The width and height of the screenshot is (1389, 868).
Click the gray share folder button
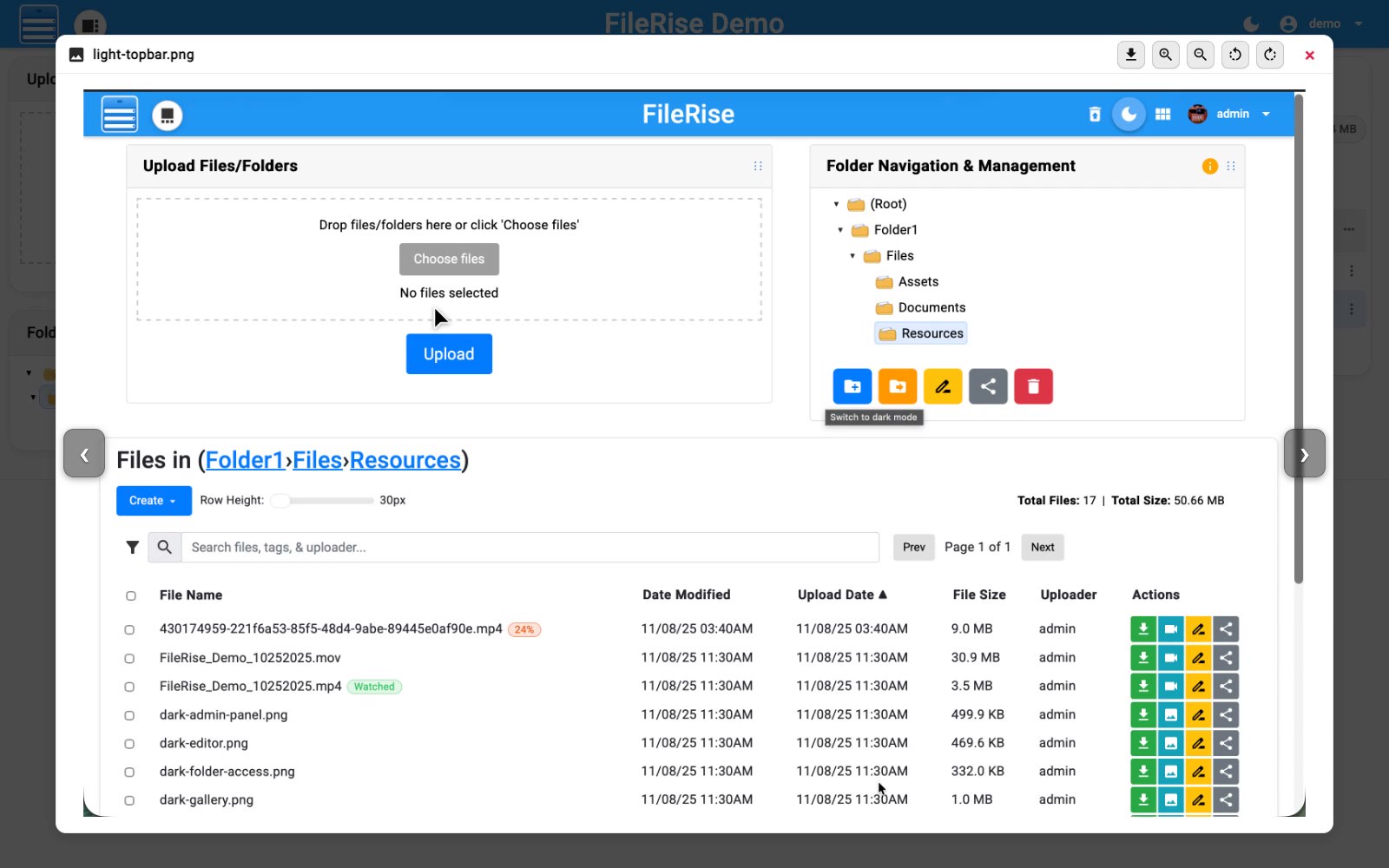tap(988, 386)
